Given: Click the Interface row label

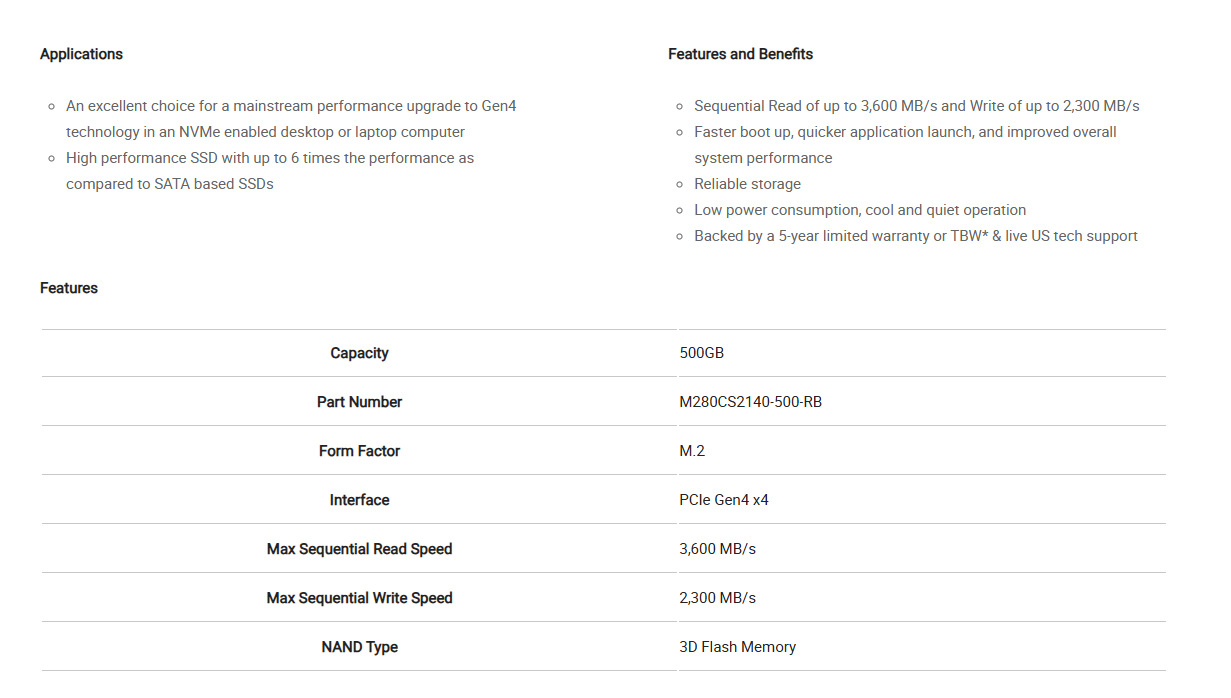Looking at the screenshot, I should pyautogui.click(x=359, y=500).
